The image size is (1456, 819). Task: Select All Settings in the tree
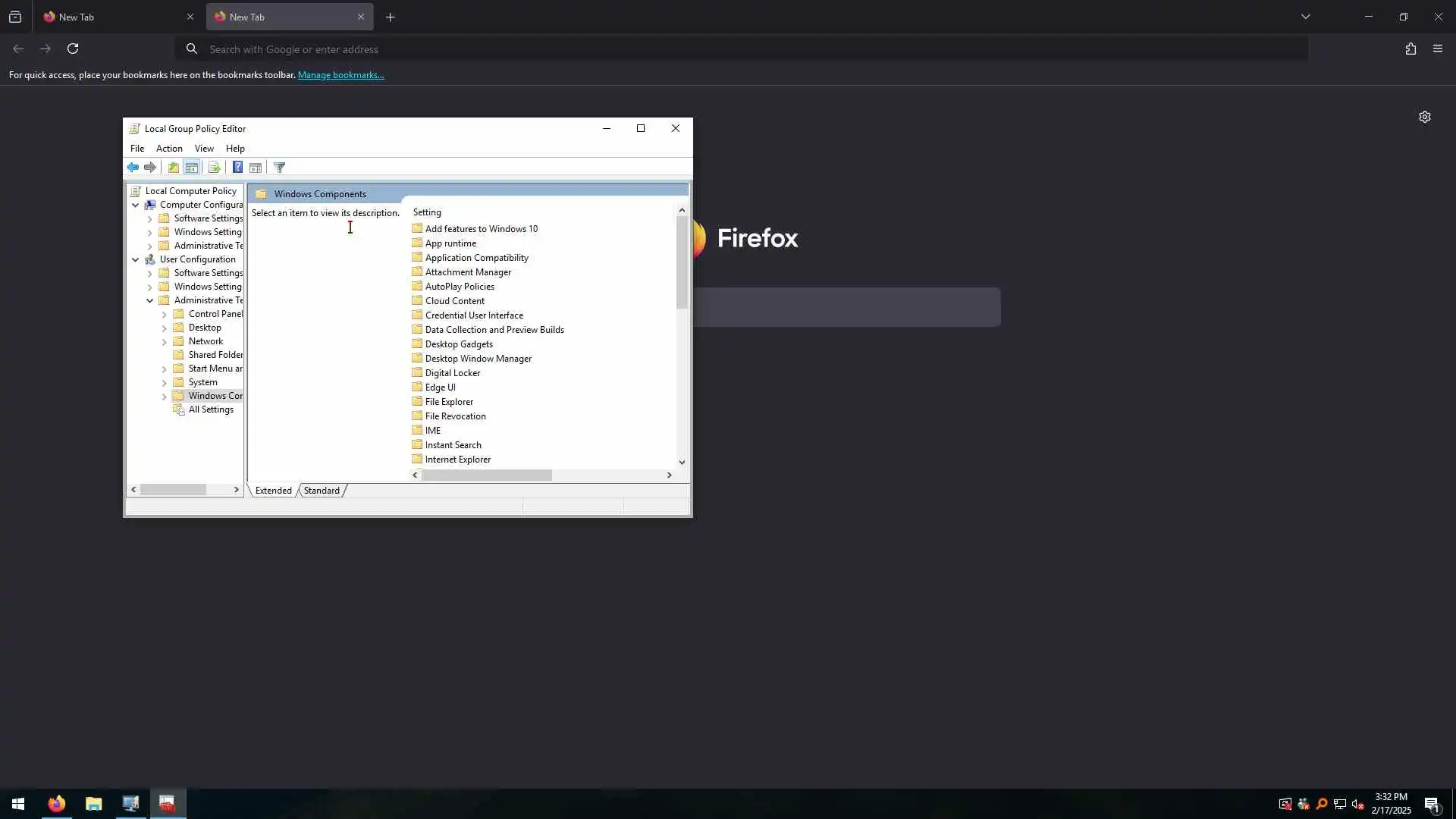pos(211,409)
